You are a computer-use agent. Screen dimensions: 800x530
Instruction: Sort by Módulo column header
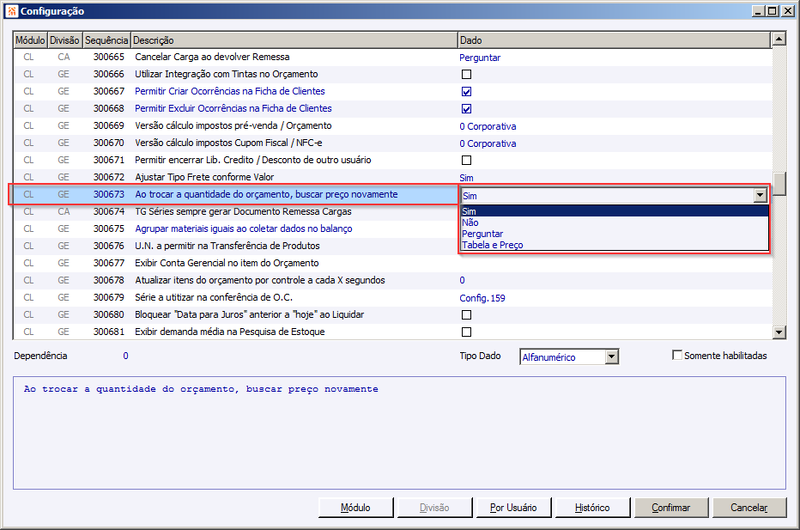click(30, 40)
